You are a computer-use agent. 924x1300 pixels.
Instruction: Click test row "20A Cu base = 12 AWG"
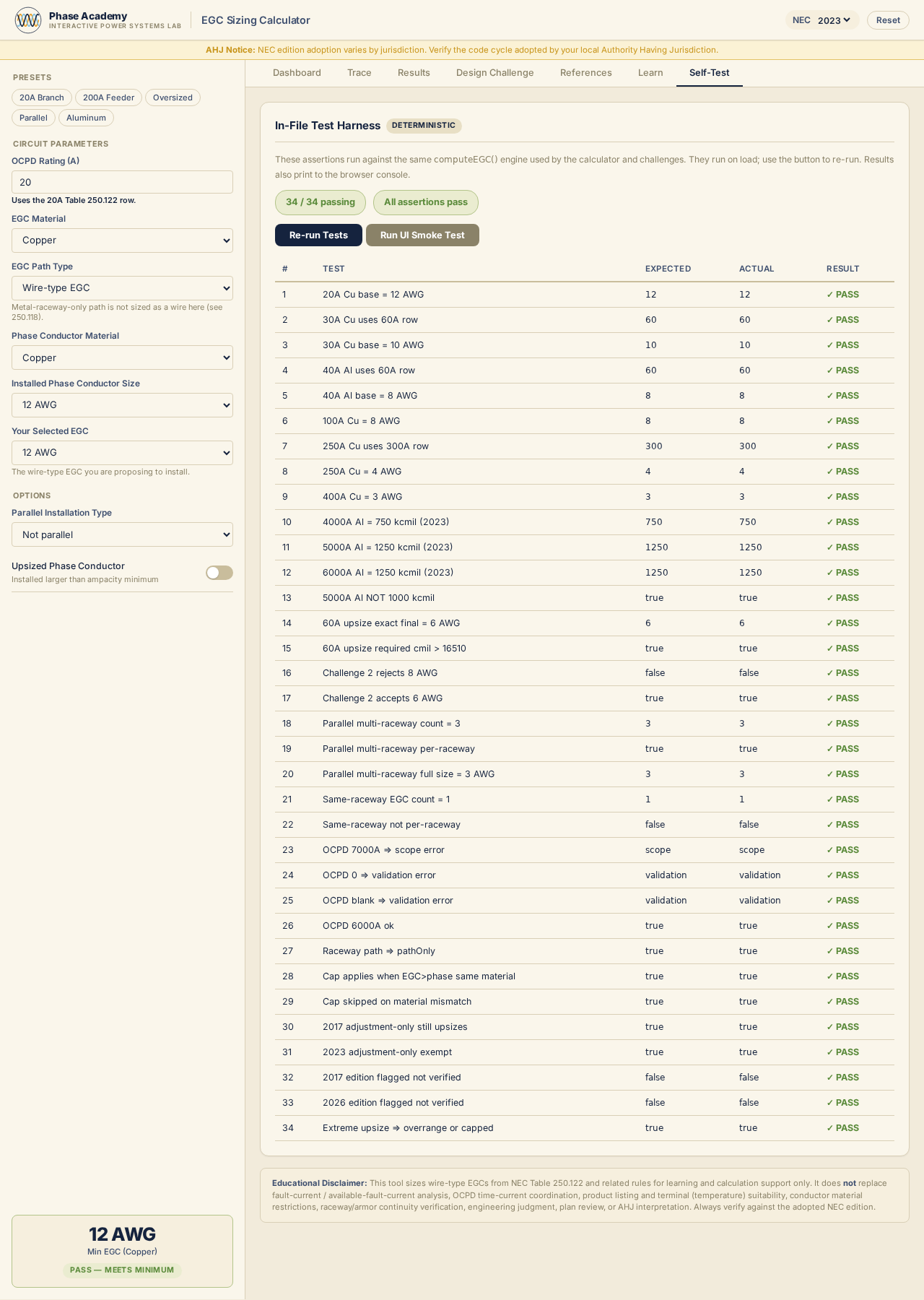(x=585, y=295)
